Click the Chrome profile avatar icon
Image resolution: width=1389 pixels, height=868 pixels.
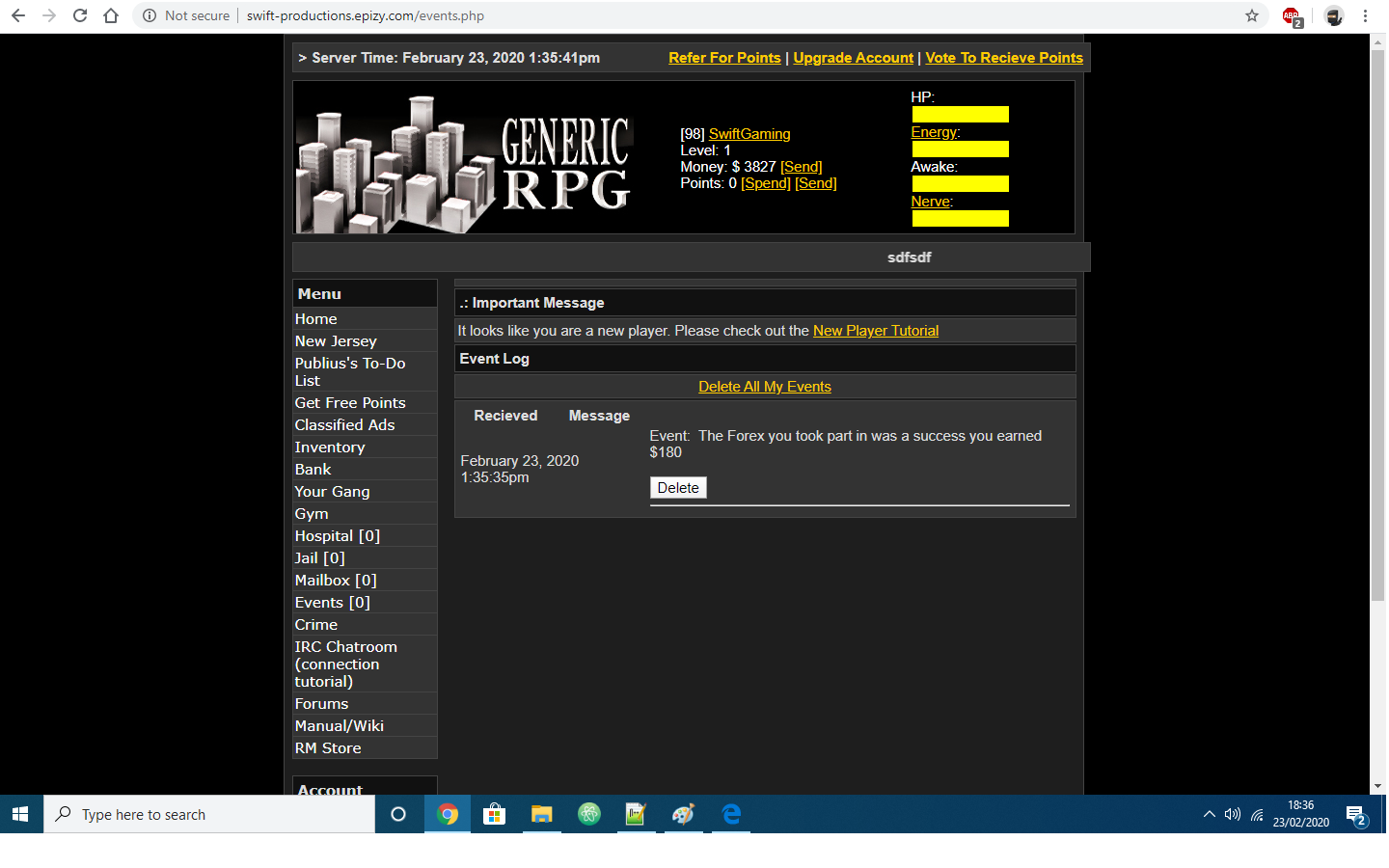point(1333,16)
